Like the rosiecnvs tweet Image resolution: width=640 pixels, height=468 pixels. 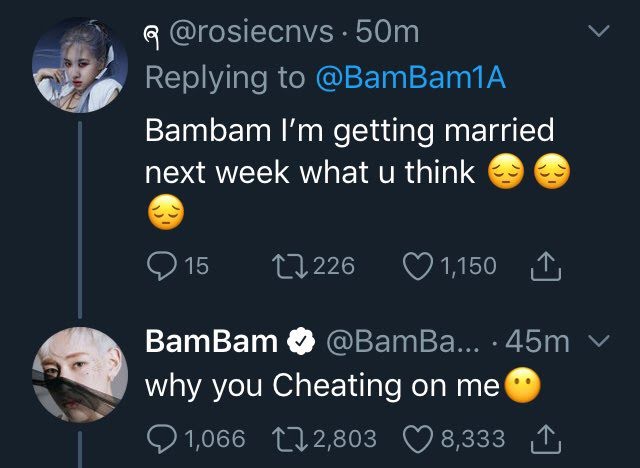point(417,265)
